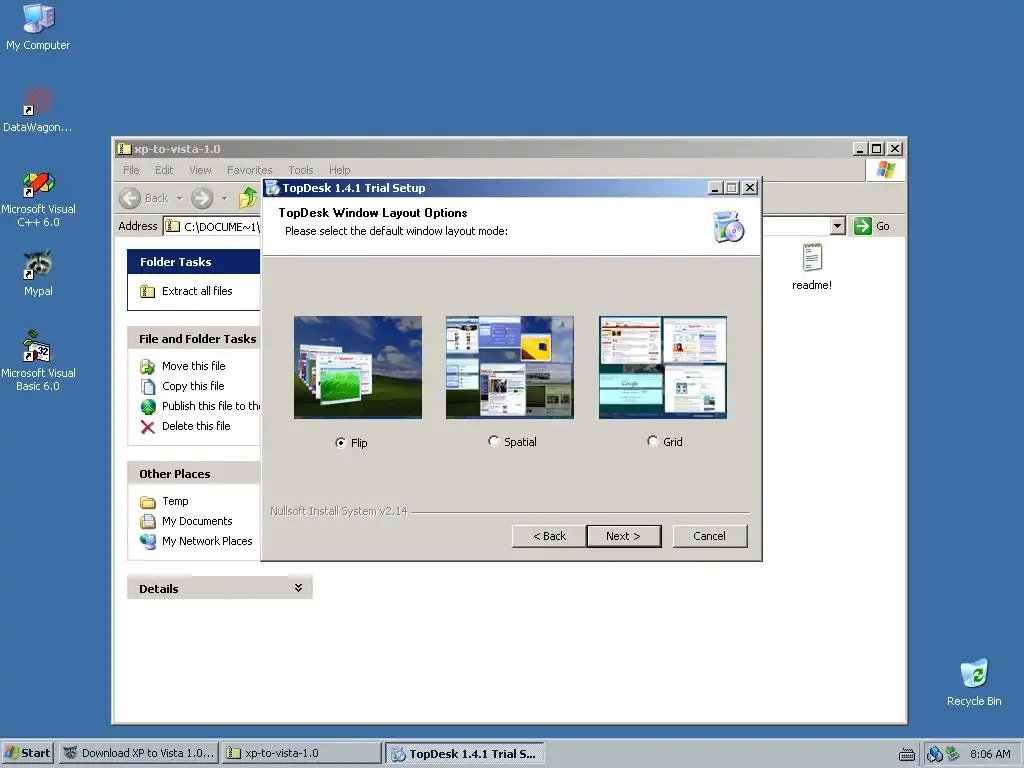
Task: Click the Explorer Forward arrow button
Action: pos(202,198)
